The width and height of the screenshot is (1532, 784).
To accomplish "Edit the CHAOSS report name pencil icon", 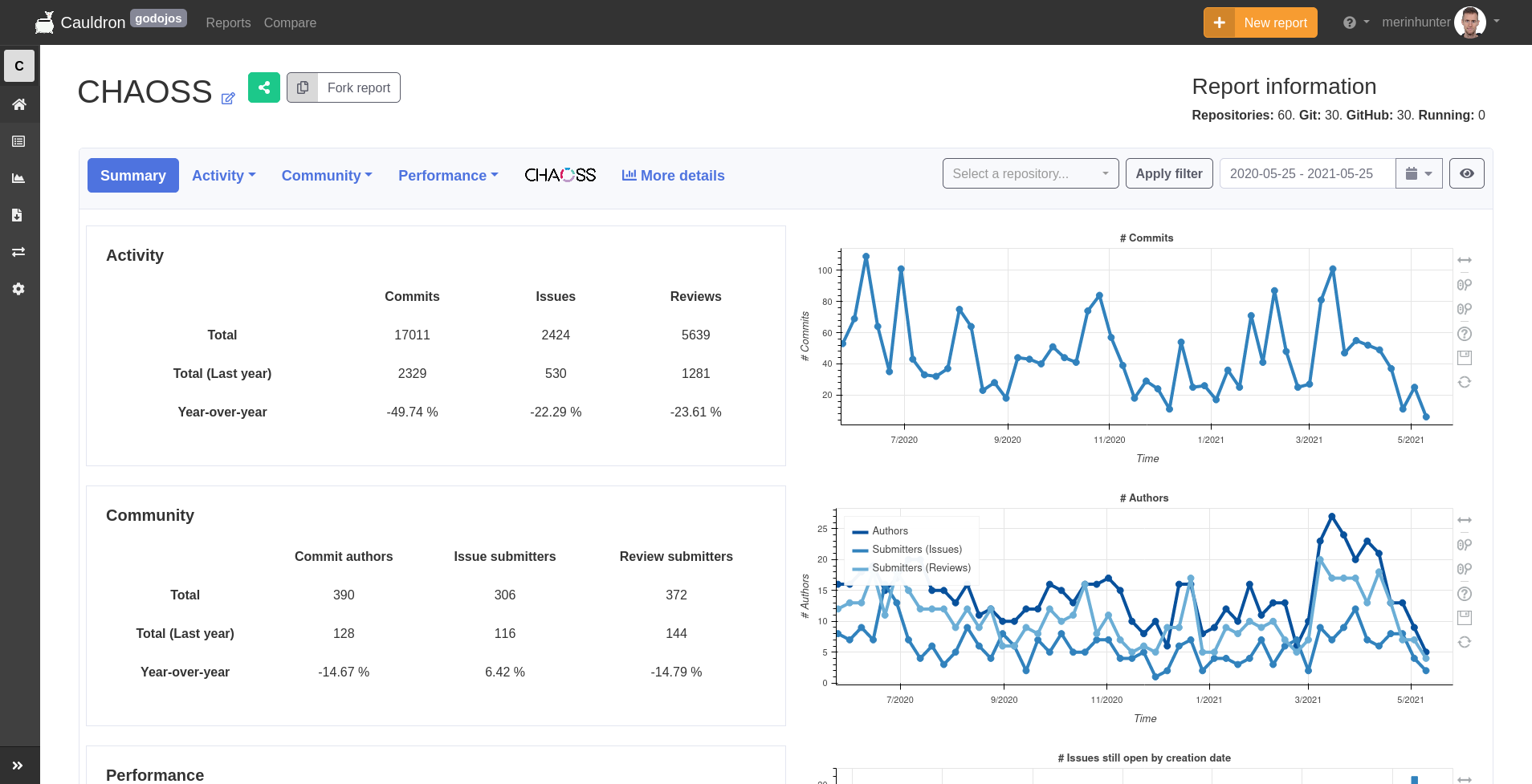I will (x=228, y=98).
